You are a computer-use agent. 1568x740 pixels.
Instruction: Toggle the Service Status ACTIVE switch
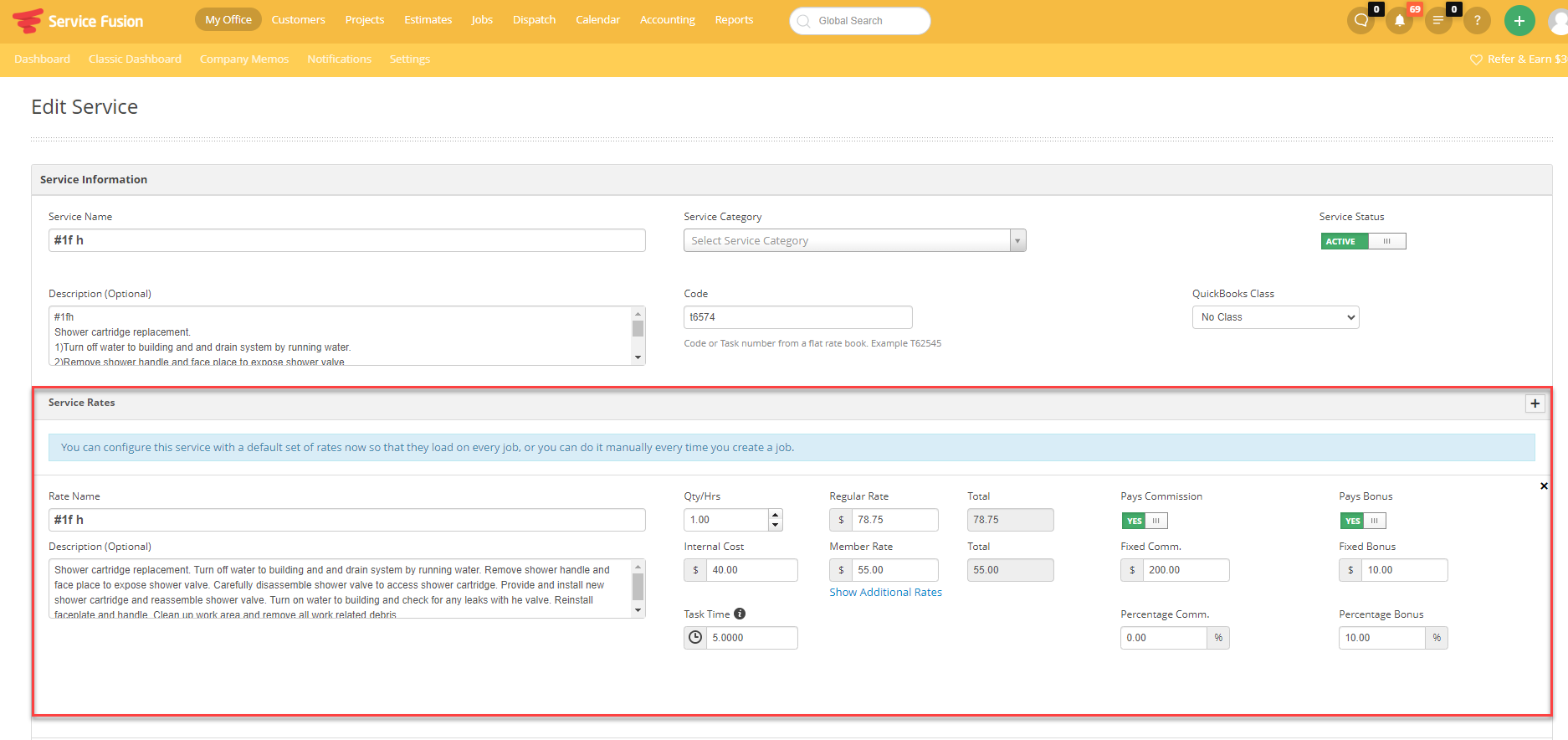click(1363, 241)
